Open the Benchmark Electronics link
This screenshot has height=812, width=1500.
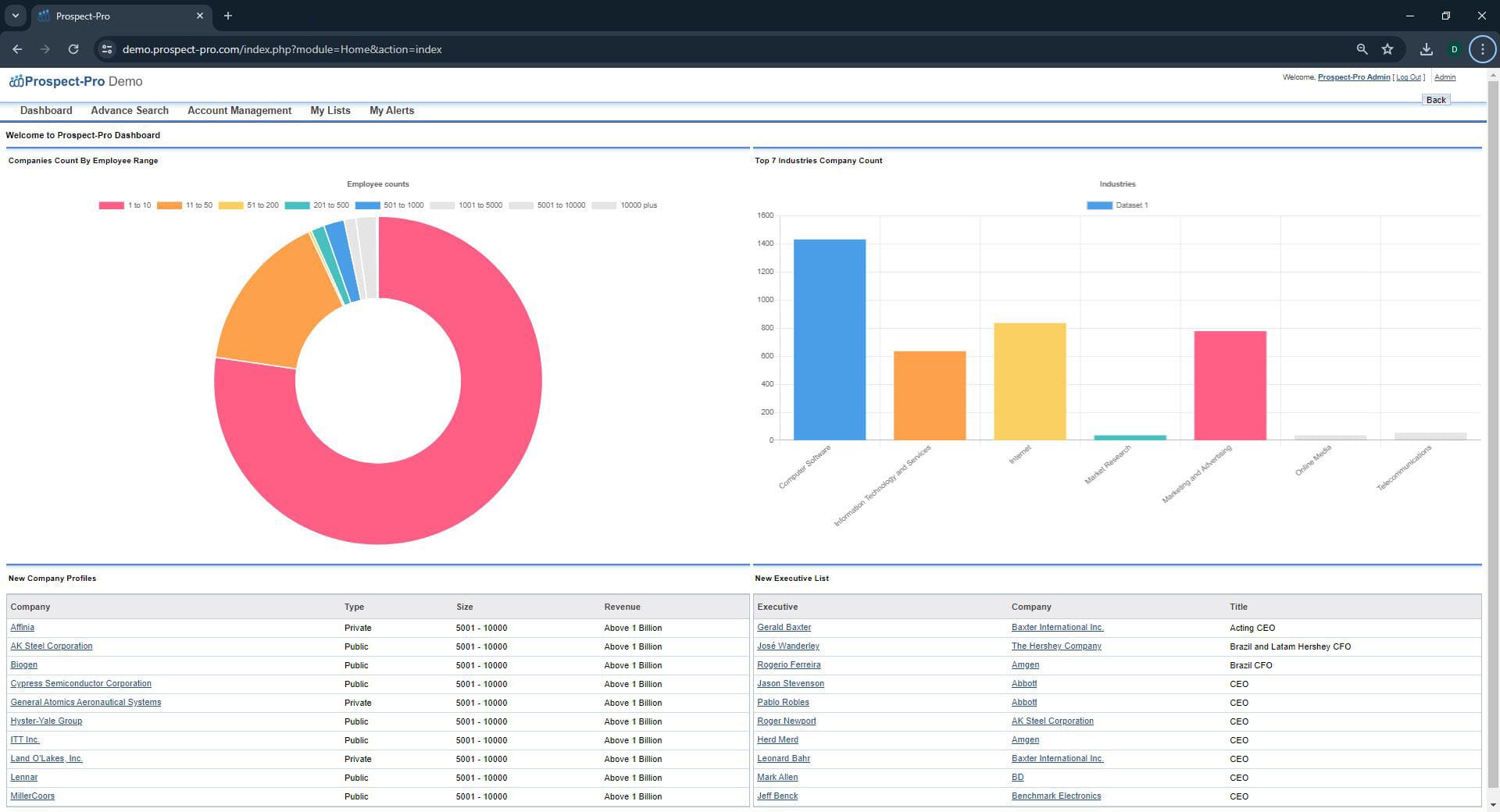[x=1055, y=796]
